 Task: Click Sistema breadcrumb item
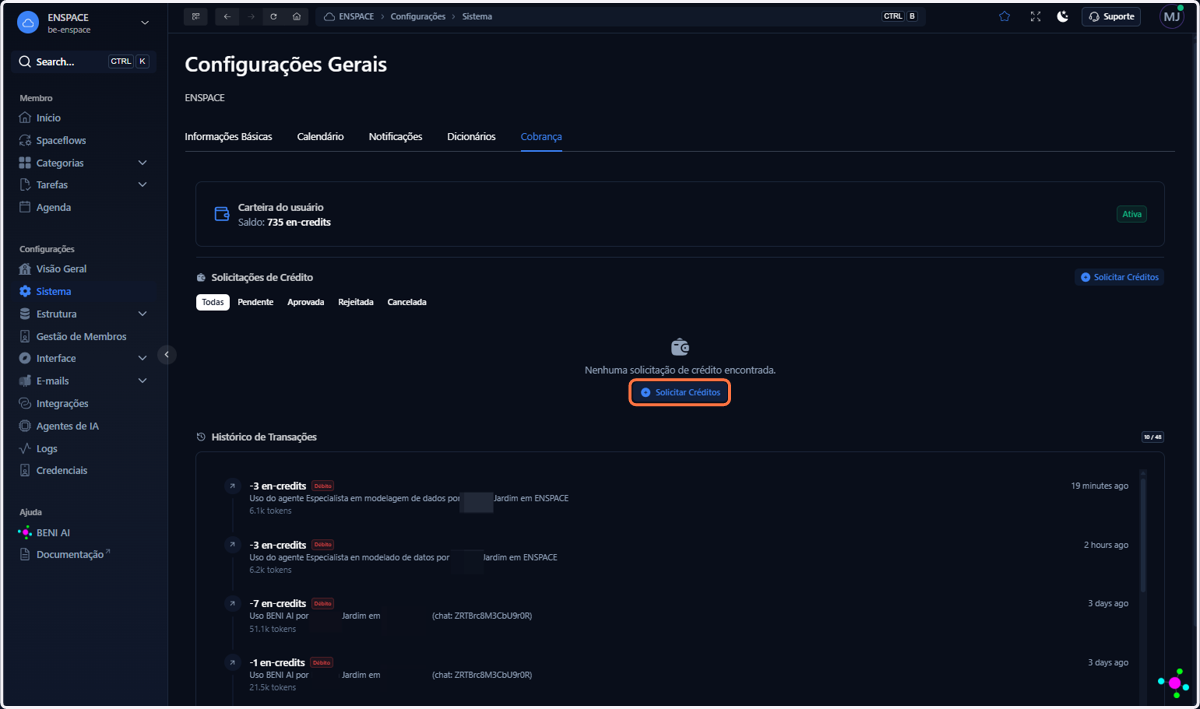tap(477, 17)
